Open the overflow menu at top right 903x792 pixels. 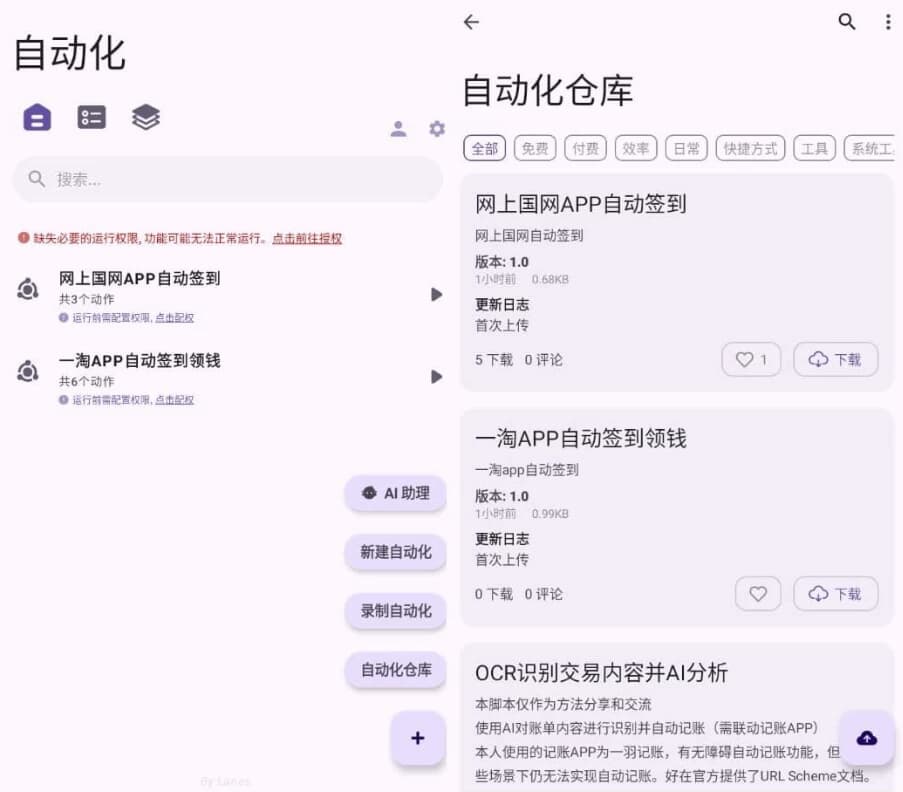(x=888, y=22)
